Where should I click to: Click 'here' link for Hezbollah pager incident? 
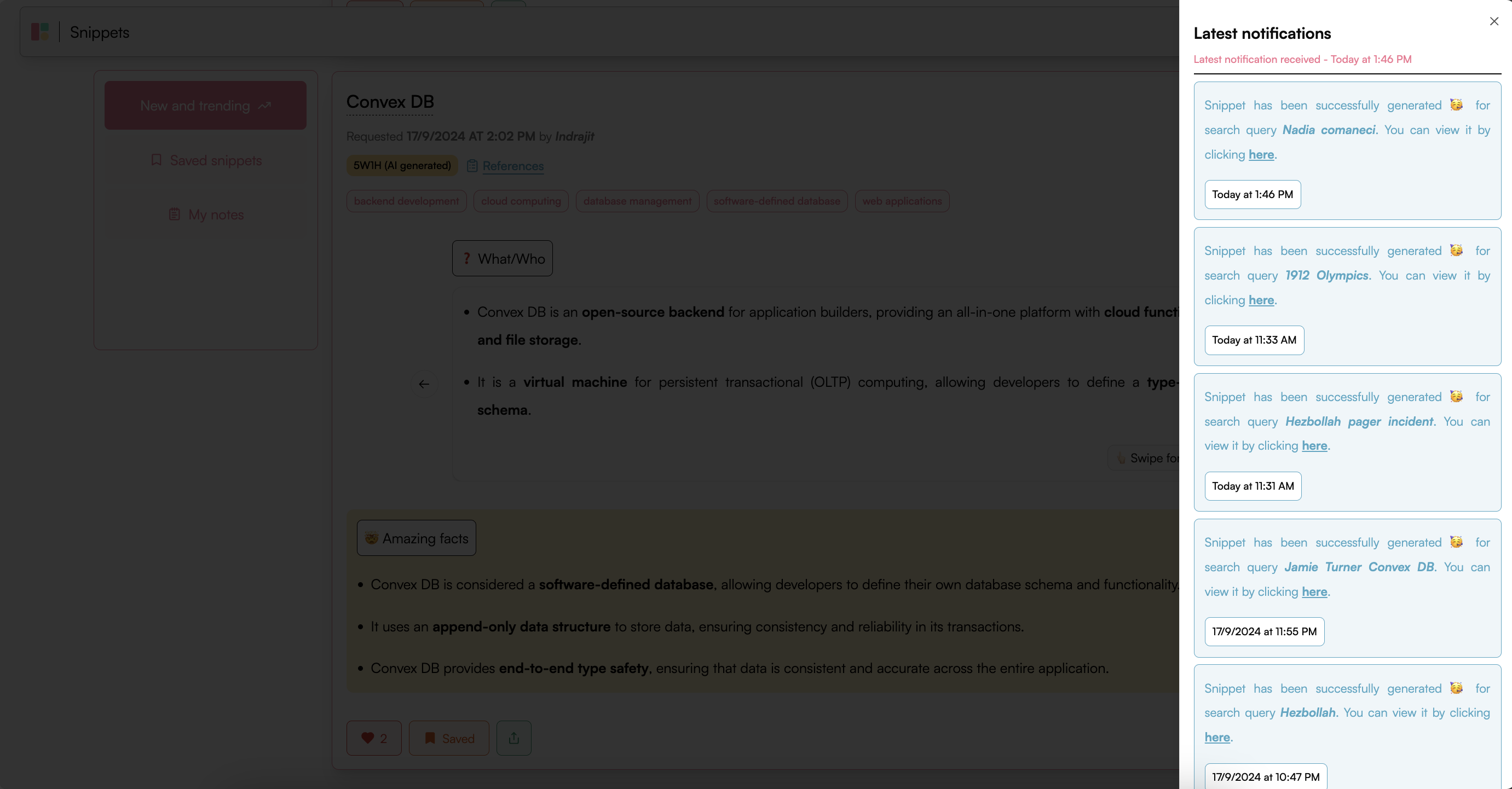pos(1314,446)
